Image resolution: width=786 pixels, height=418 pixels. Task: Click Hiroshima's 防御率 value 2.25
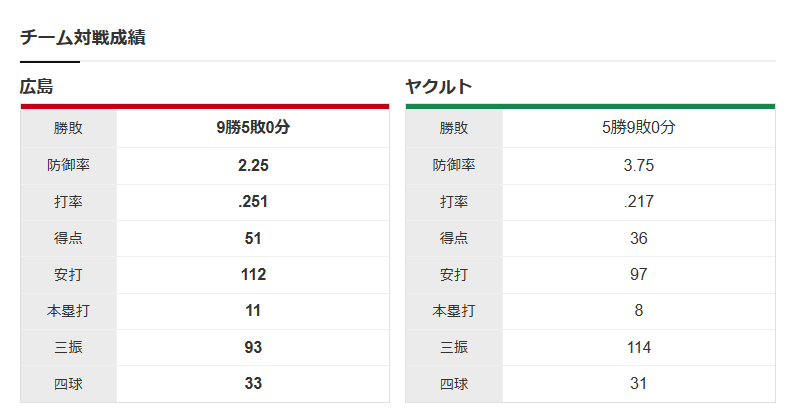coord(253,165)
